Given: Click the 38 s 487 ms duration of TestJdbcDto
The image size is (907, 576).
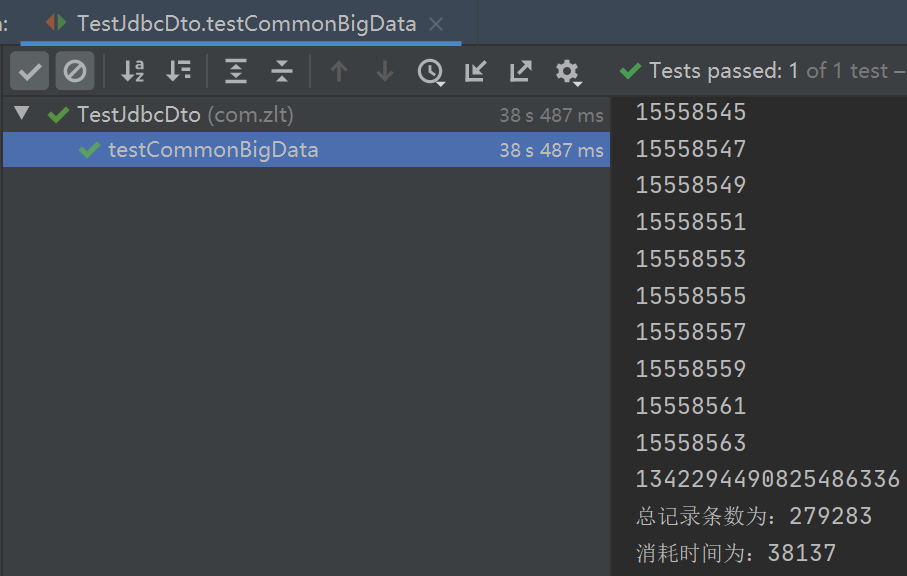Looking at the screenshot, I should click(x=551, y=115).
